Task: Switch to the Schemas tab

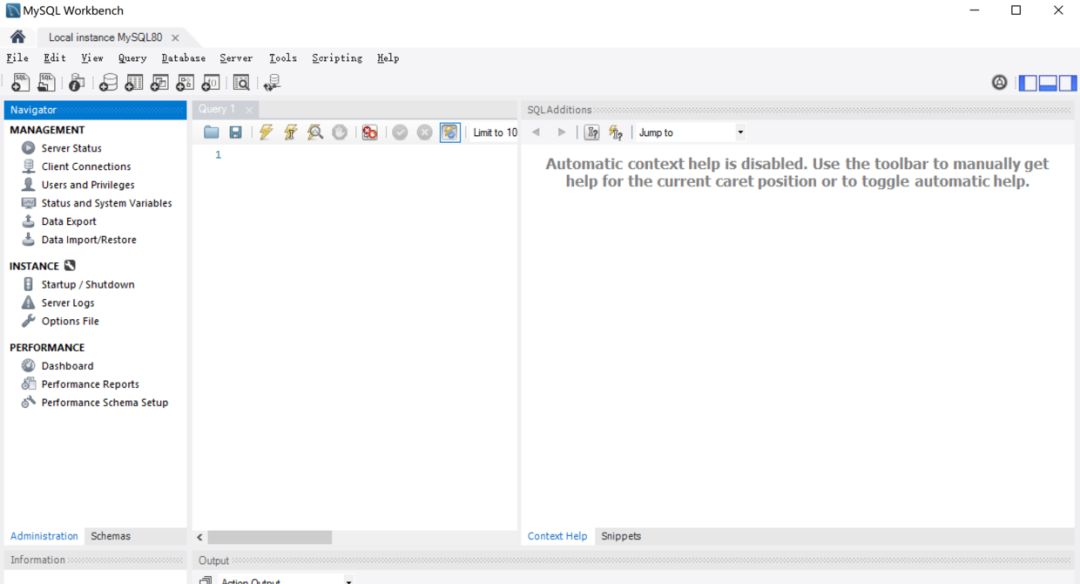Action: click(x=110, y=536)
